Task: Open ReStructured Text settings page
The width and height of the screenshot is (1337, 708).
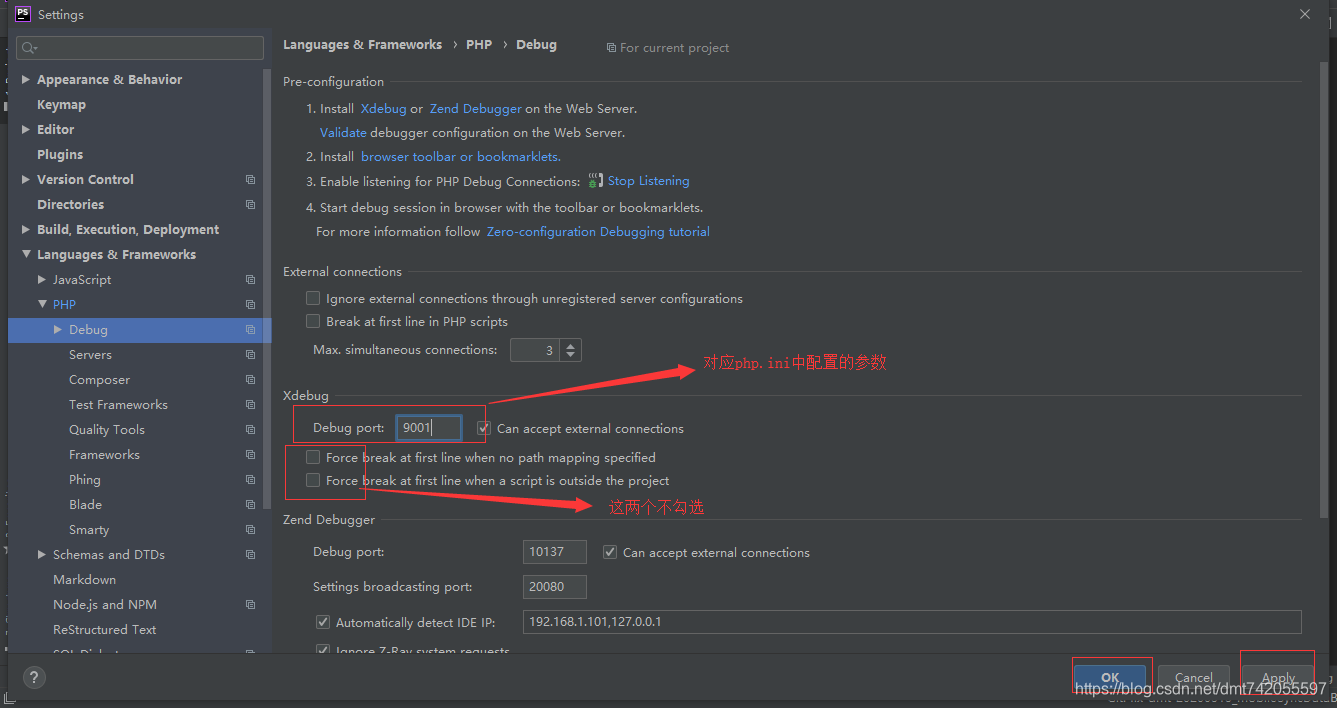Action: 104,630
